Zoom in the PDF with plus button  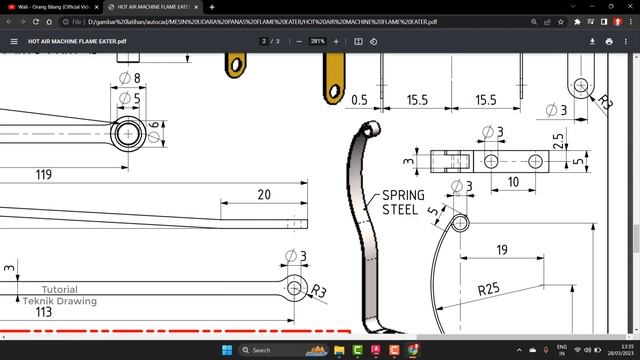tap(336, 41)
